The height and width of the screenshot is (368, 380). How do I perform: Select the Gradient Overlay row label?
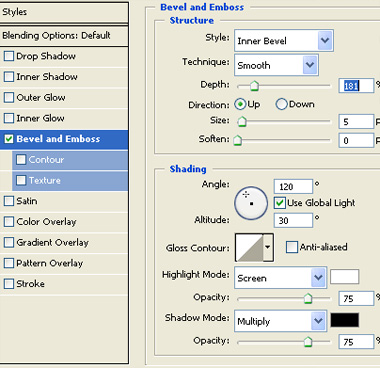(53, 242)
